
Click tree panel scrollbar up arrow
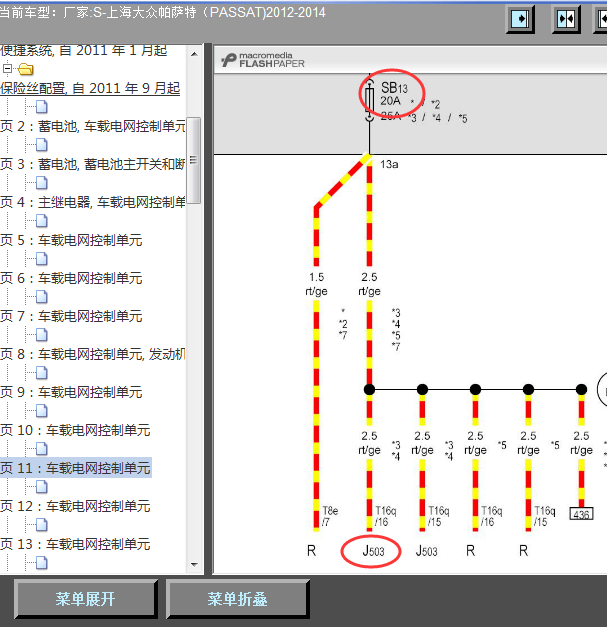194,54
